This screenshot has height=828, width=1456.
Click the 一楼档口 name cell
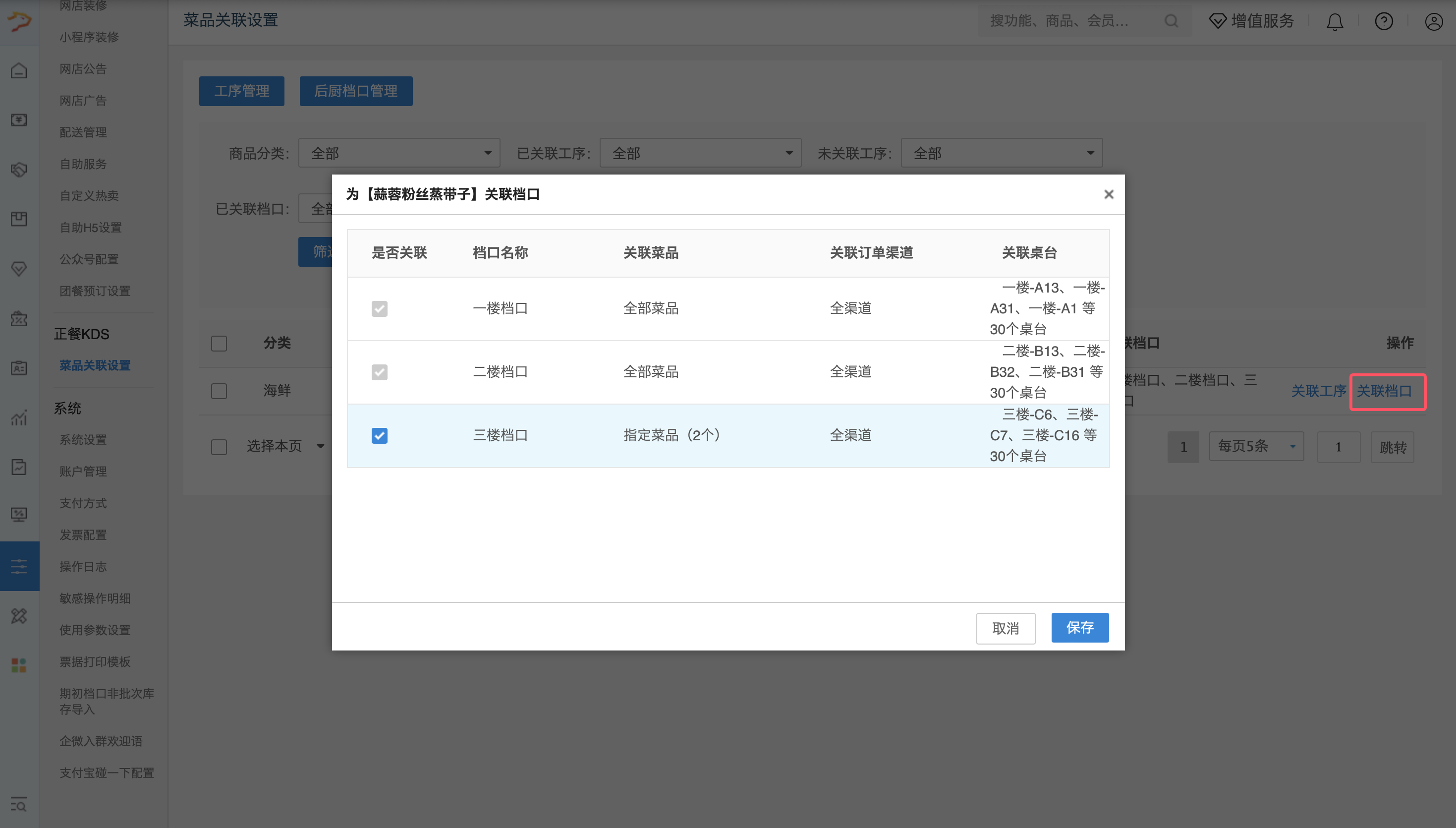[500, 308]
